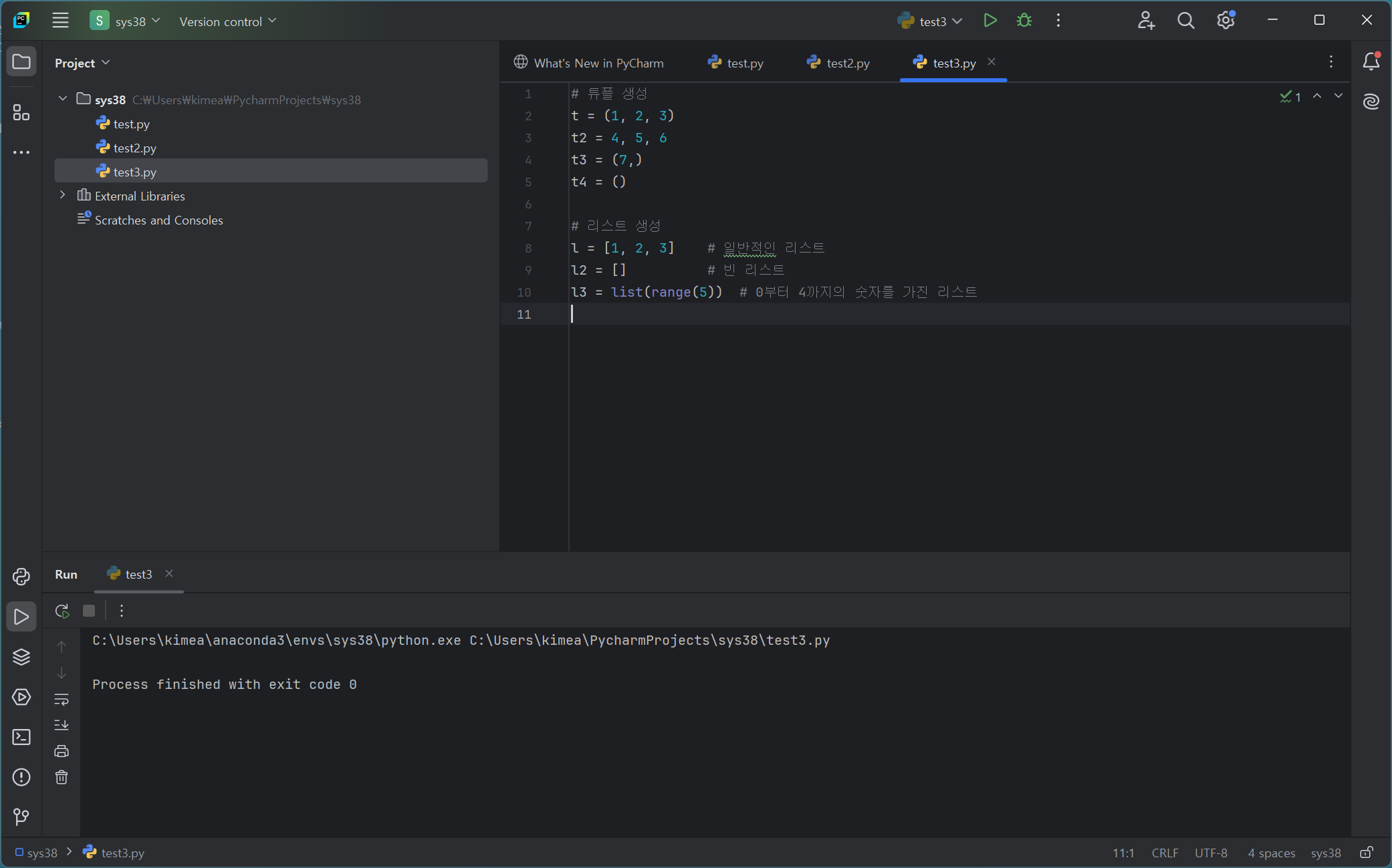The image size is (1392, 868).
Task: Run test3 with the green play button
Action: (x=990, y=21)
